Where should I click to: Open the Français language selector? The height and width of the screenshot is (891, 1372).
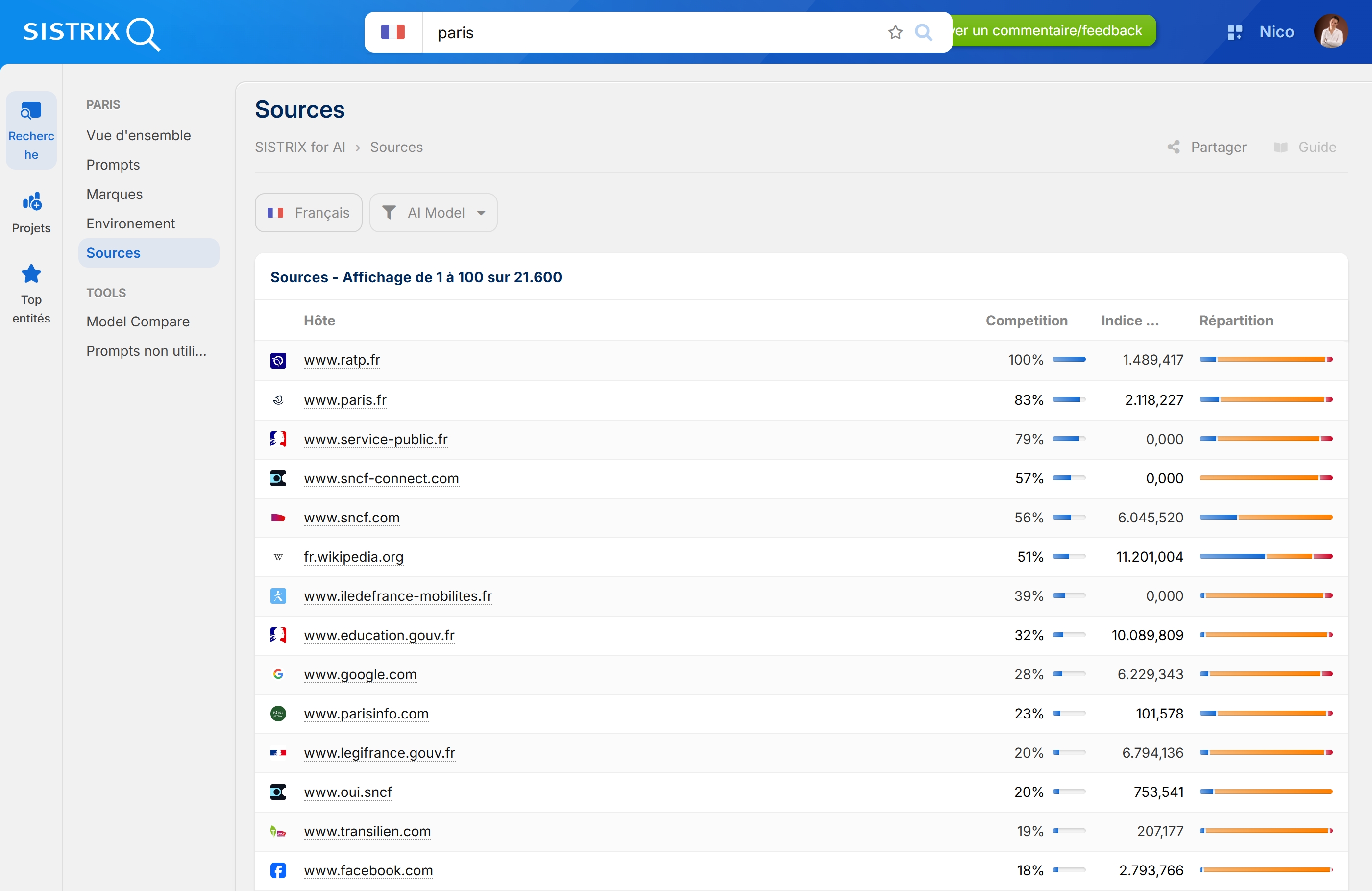point(308,213)
